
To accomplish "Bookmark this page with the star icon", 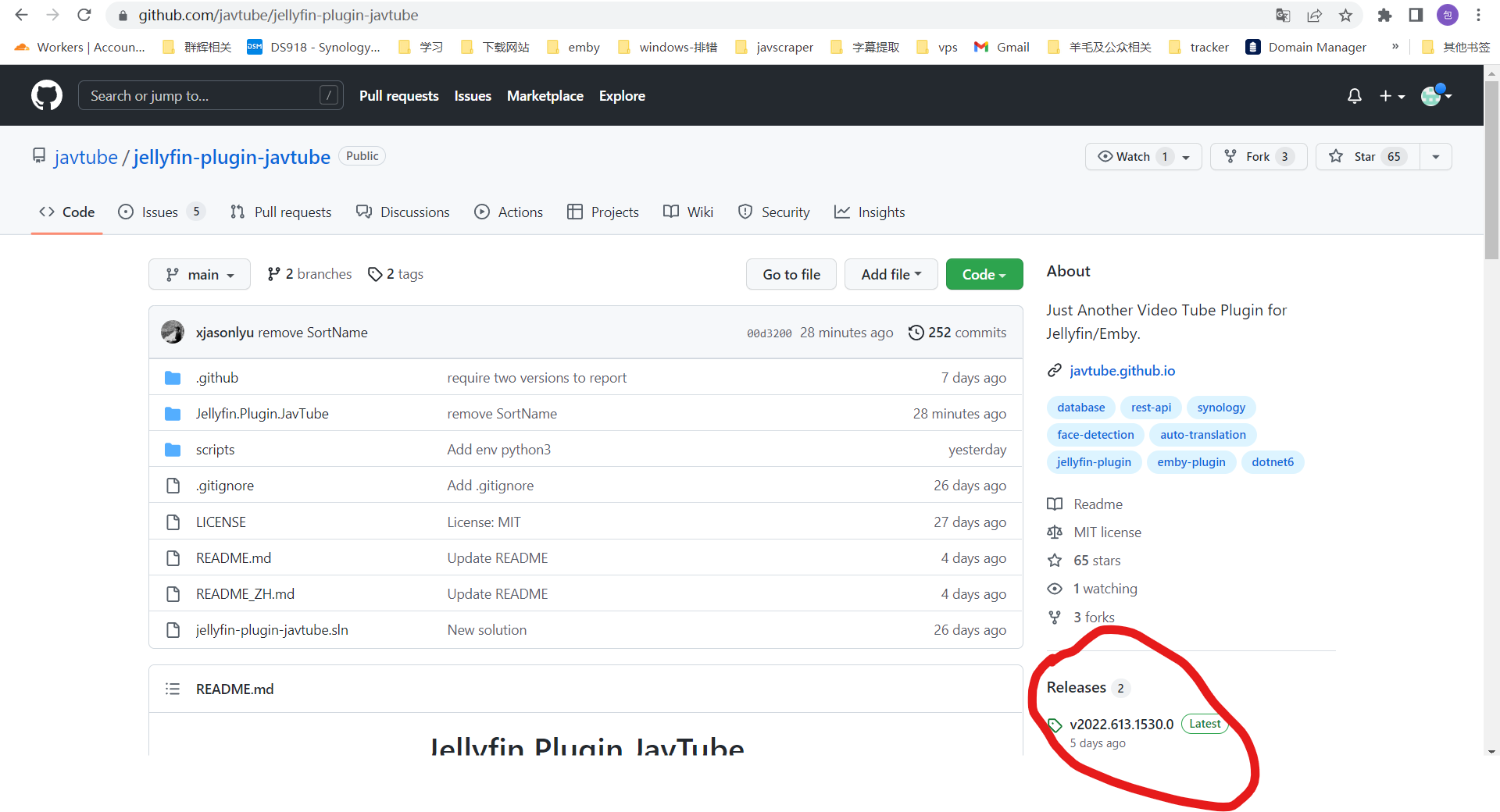I will pyautogui.click(x=1345, y=15).
